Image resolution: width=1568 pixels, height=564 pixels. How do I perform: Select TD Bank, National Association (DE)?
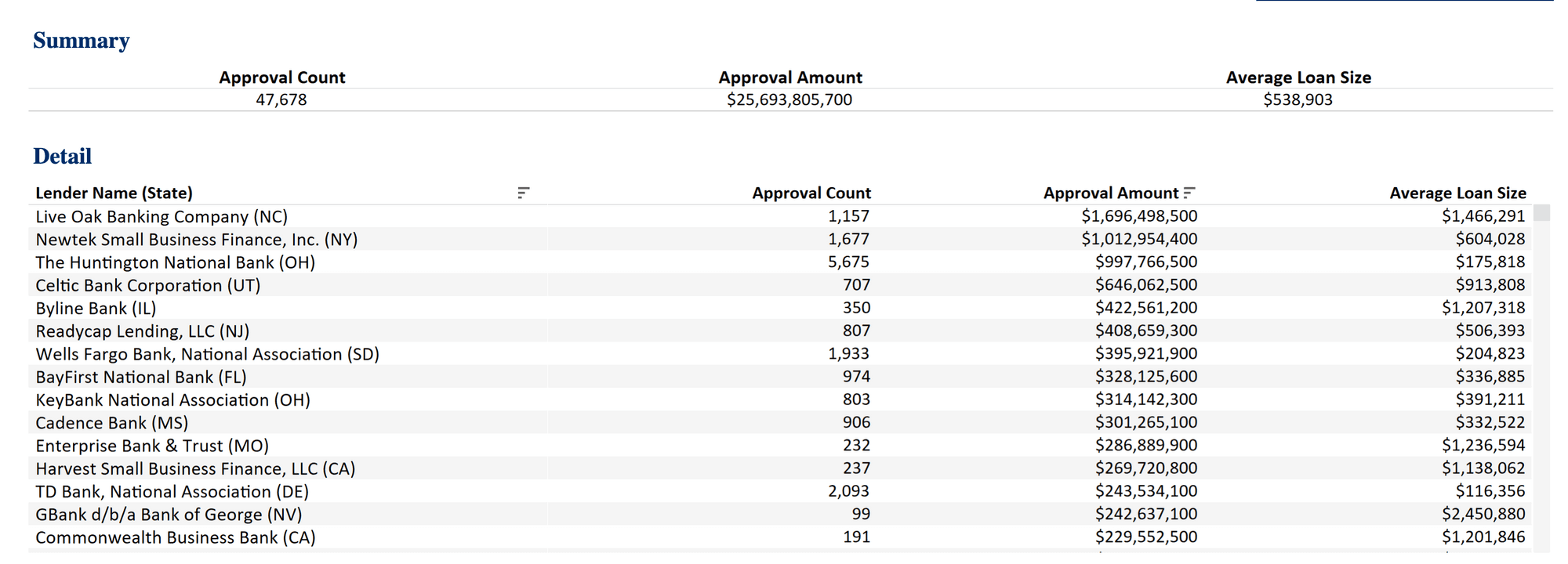point(172,491)
